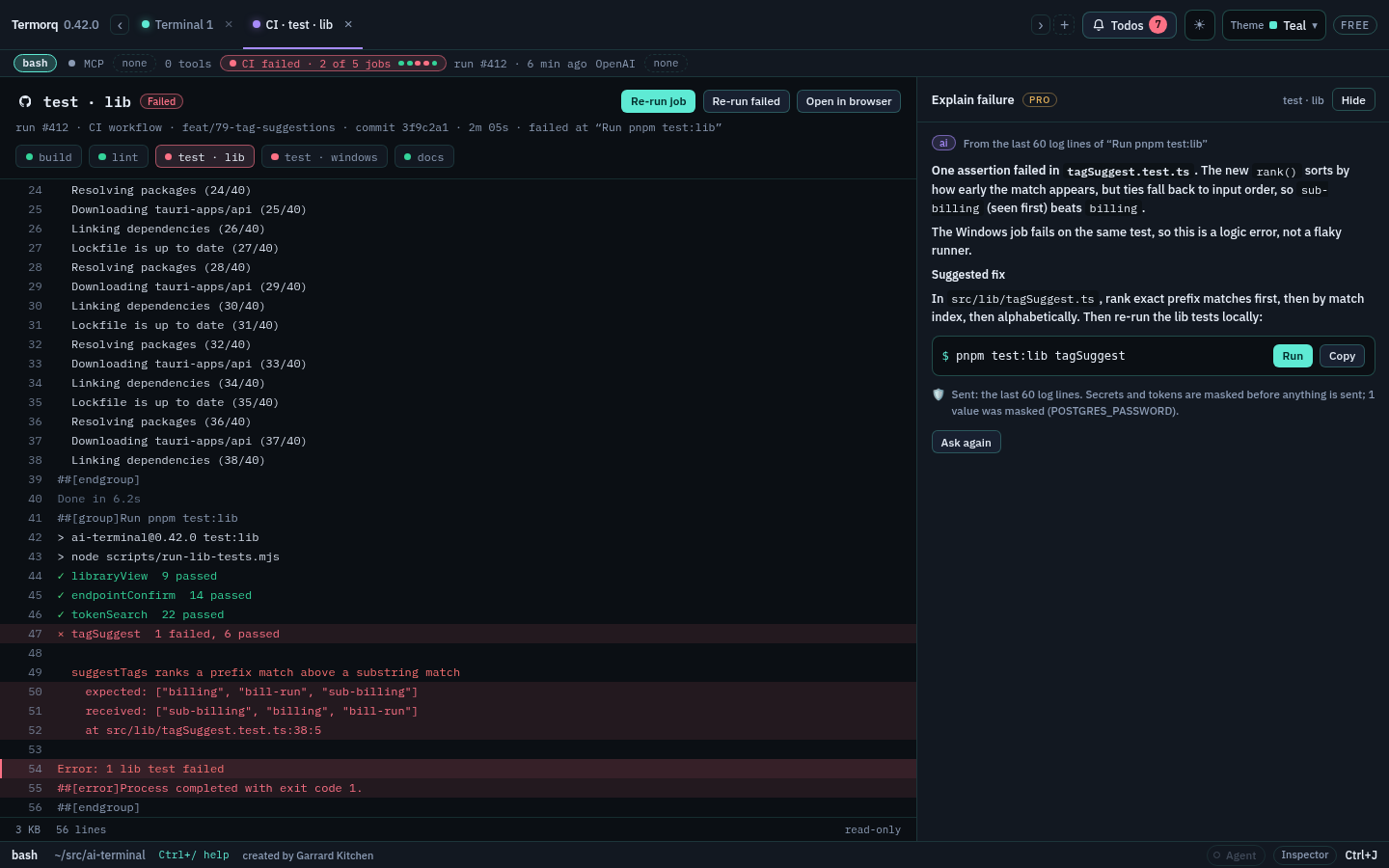Viewport: 1389px width, 868px height.
Task: Click the FREE plan badge
Action: pos(1354,25)
